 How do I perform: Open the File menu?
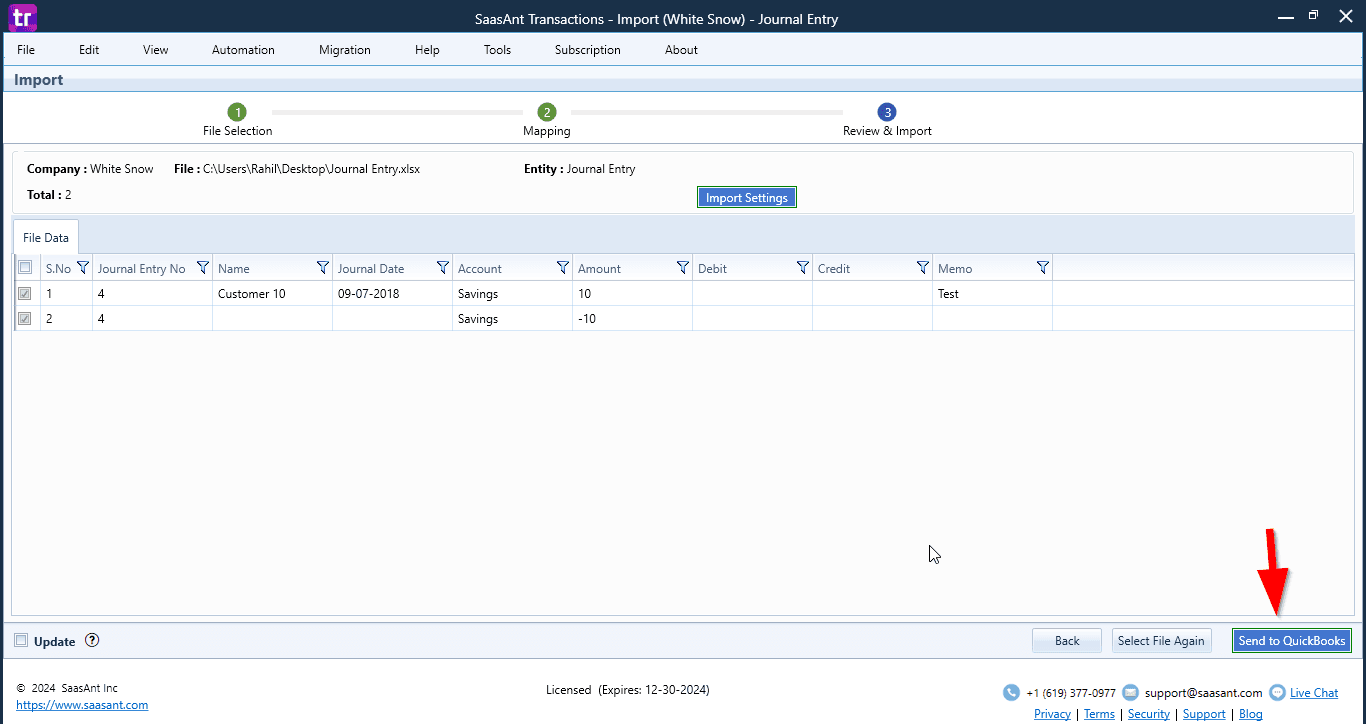point(26,49)
